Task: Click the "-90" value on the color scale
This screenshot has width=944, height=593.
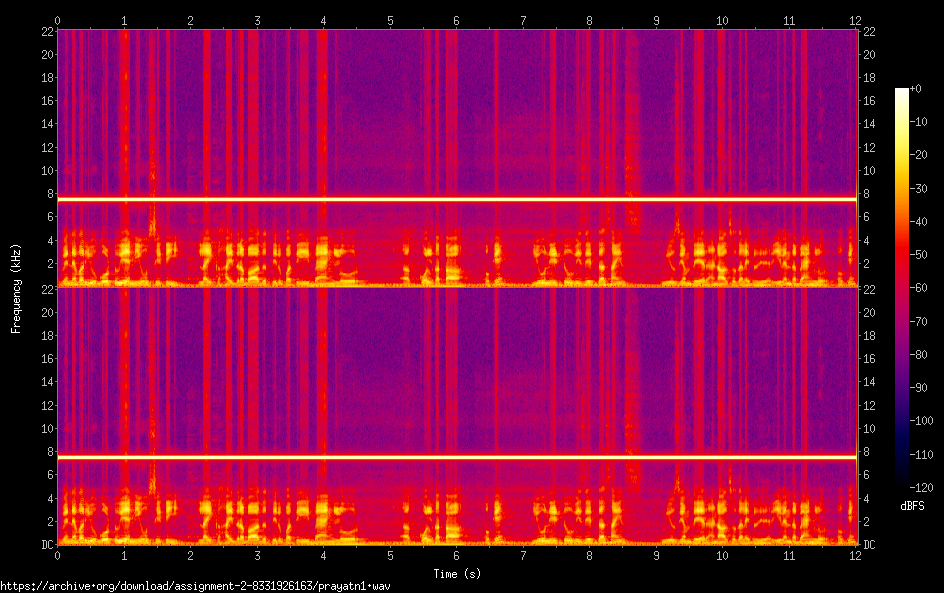Action: coord(919,388)
